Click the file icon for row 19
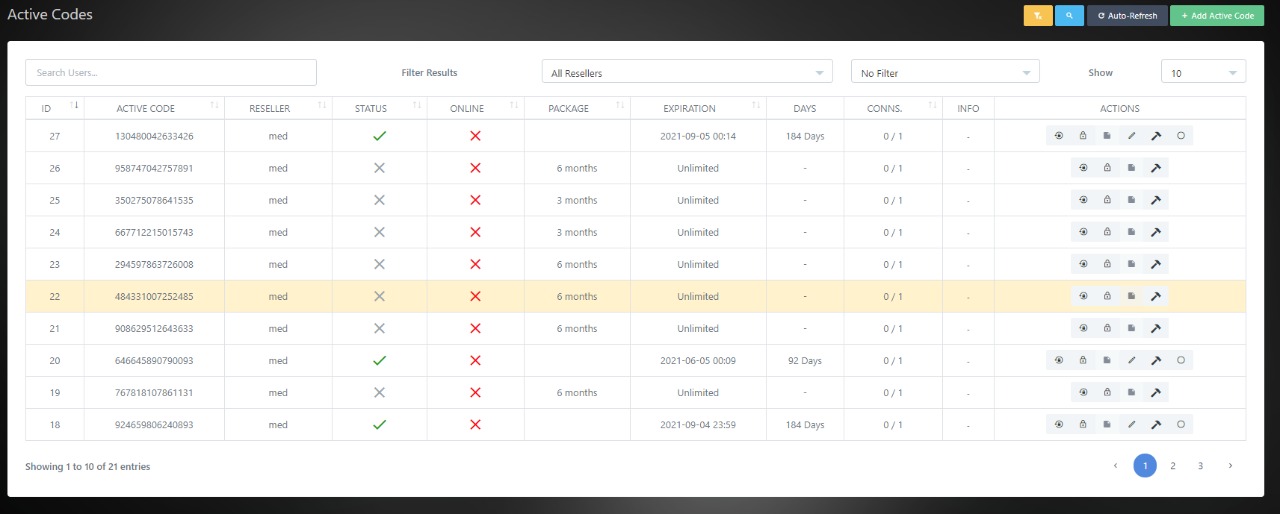Viewport: 1280px width, 514px height. [x=1132, y=392]
